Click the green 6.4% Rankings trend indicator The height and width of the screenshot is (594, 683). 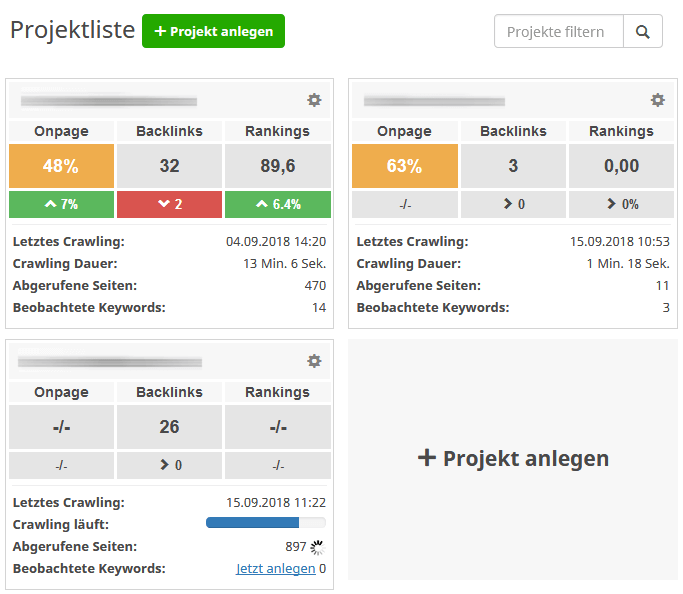(277, 204)
